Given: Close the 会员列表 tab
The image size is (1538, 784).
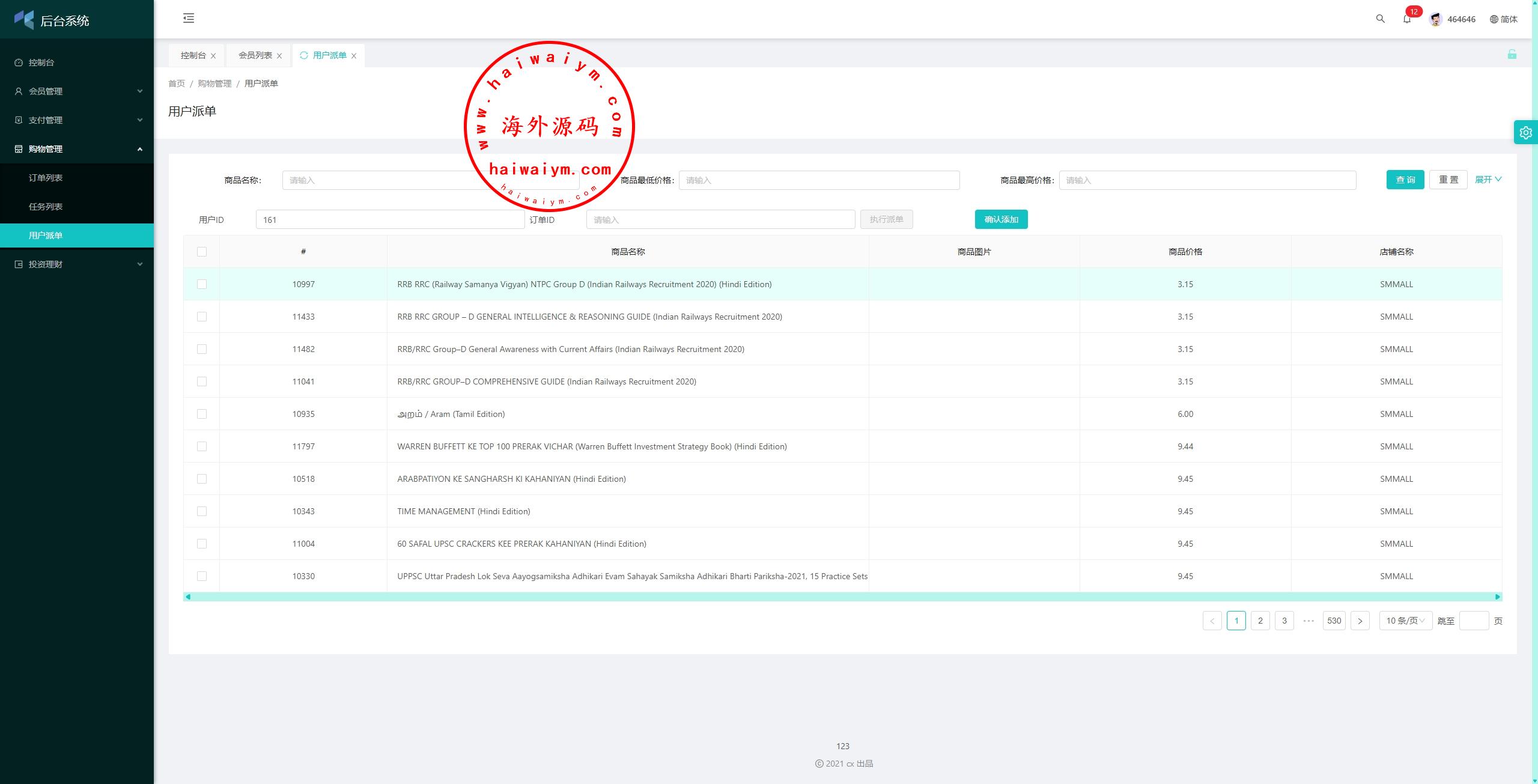Looking at the screenshot, I should [279, 56].
